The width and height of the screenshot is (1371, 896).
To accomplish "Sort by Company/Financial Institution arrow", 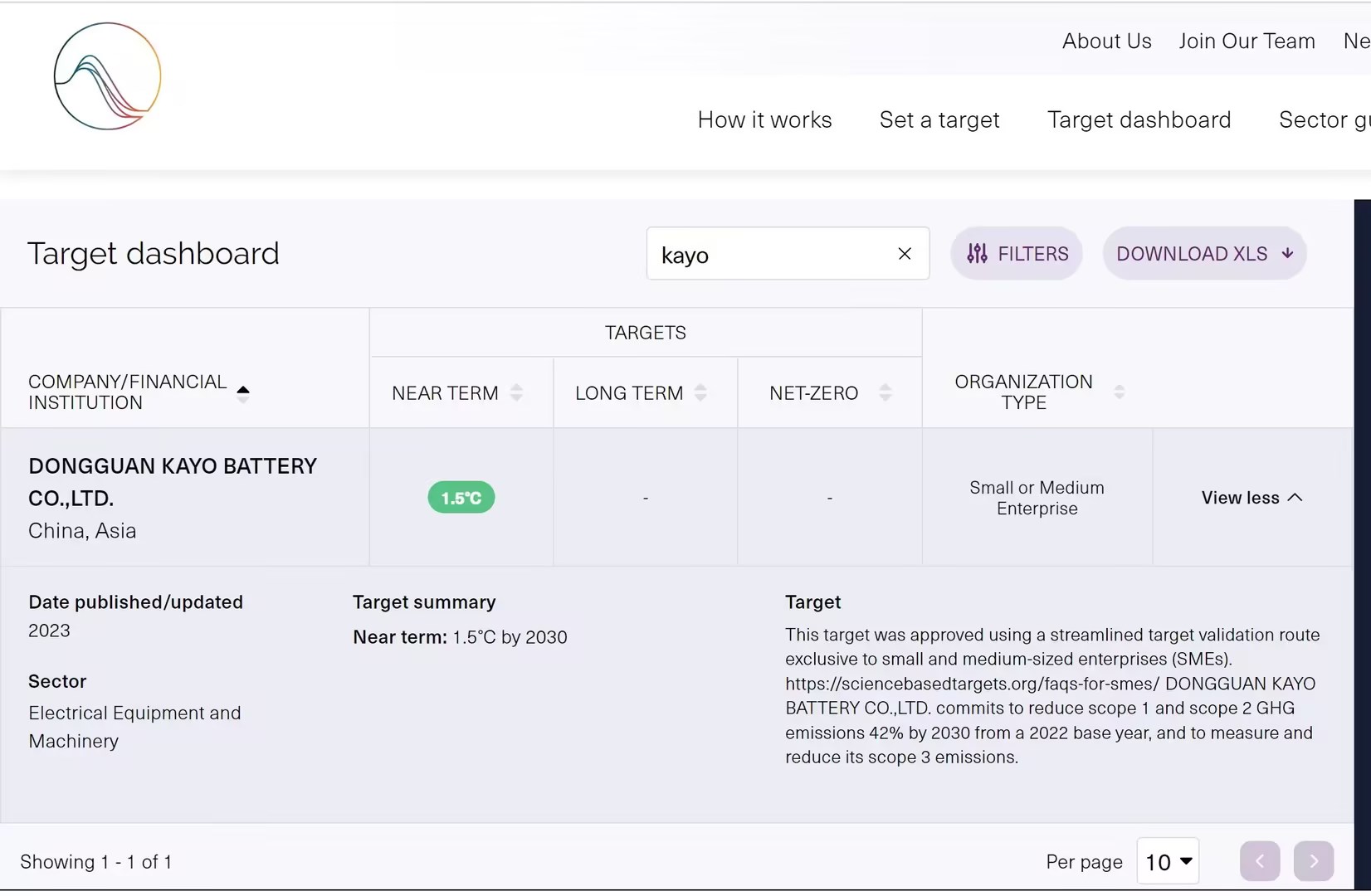I will [243, 393].
